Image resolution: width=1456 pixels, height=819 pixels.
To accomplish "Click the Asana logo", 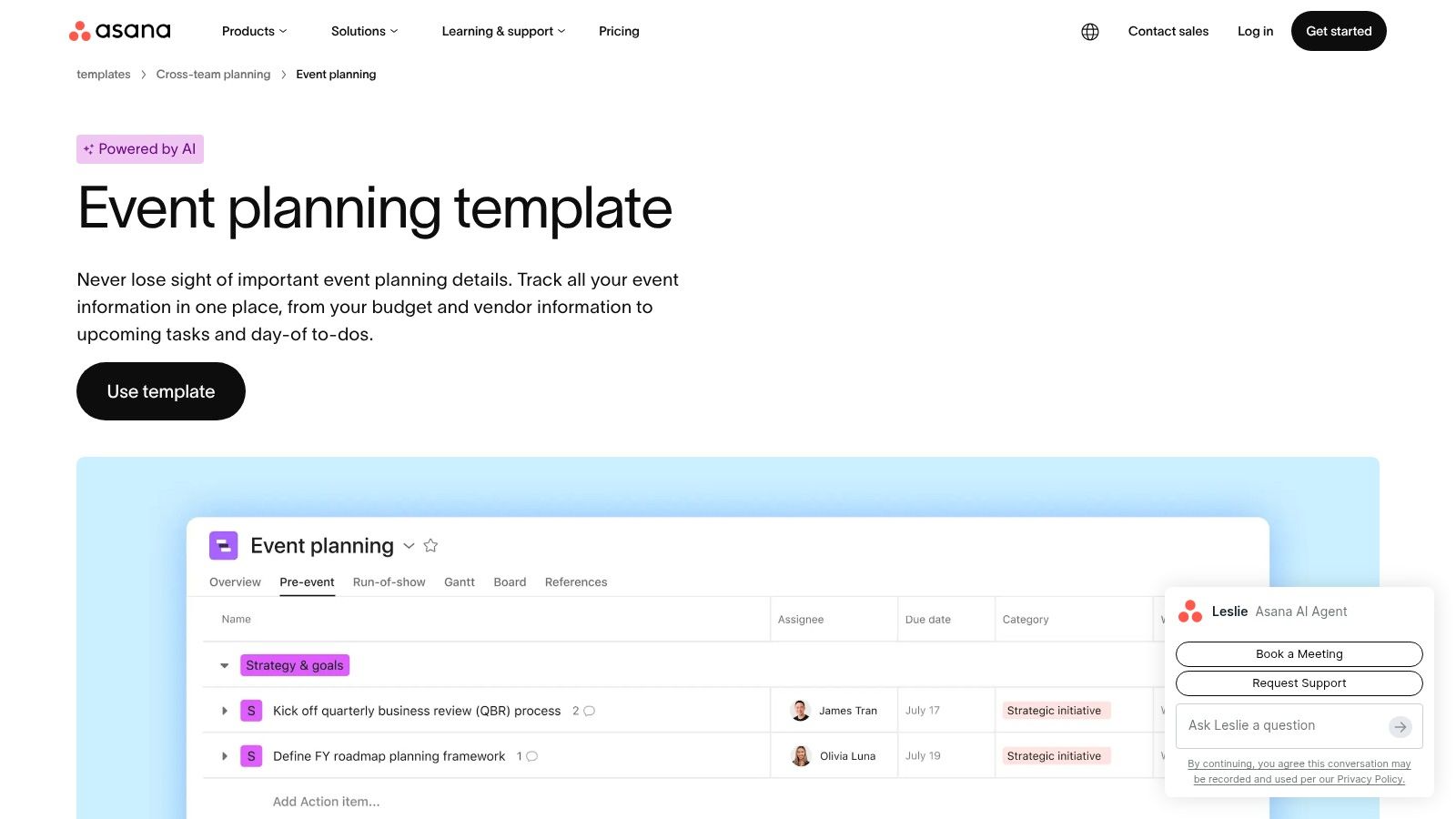I will coord(119,31).
